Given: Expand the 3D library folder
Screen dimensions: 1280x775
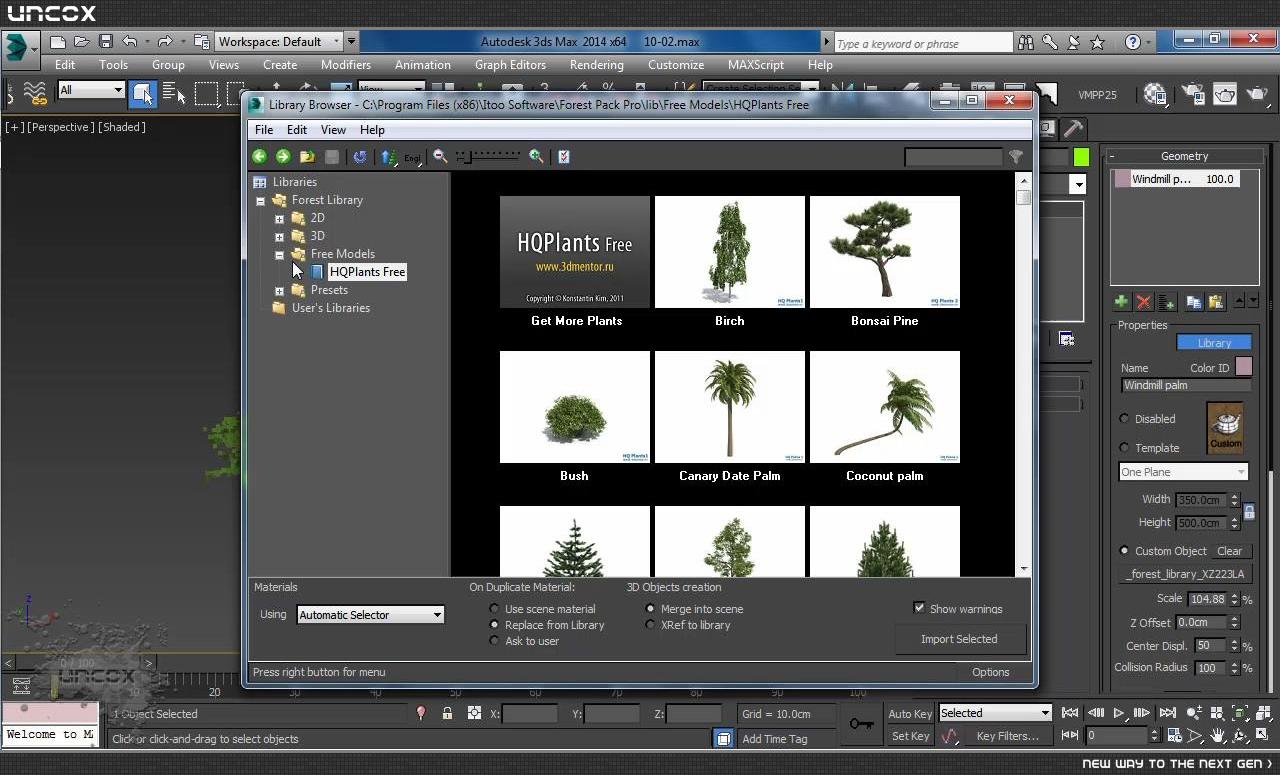Looking at the screenshot, I should tap(279, 236).
